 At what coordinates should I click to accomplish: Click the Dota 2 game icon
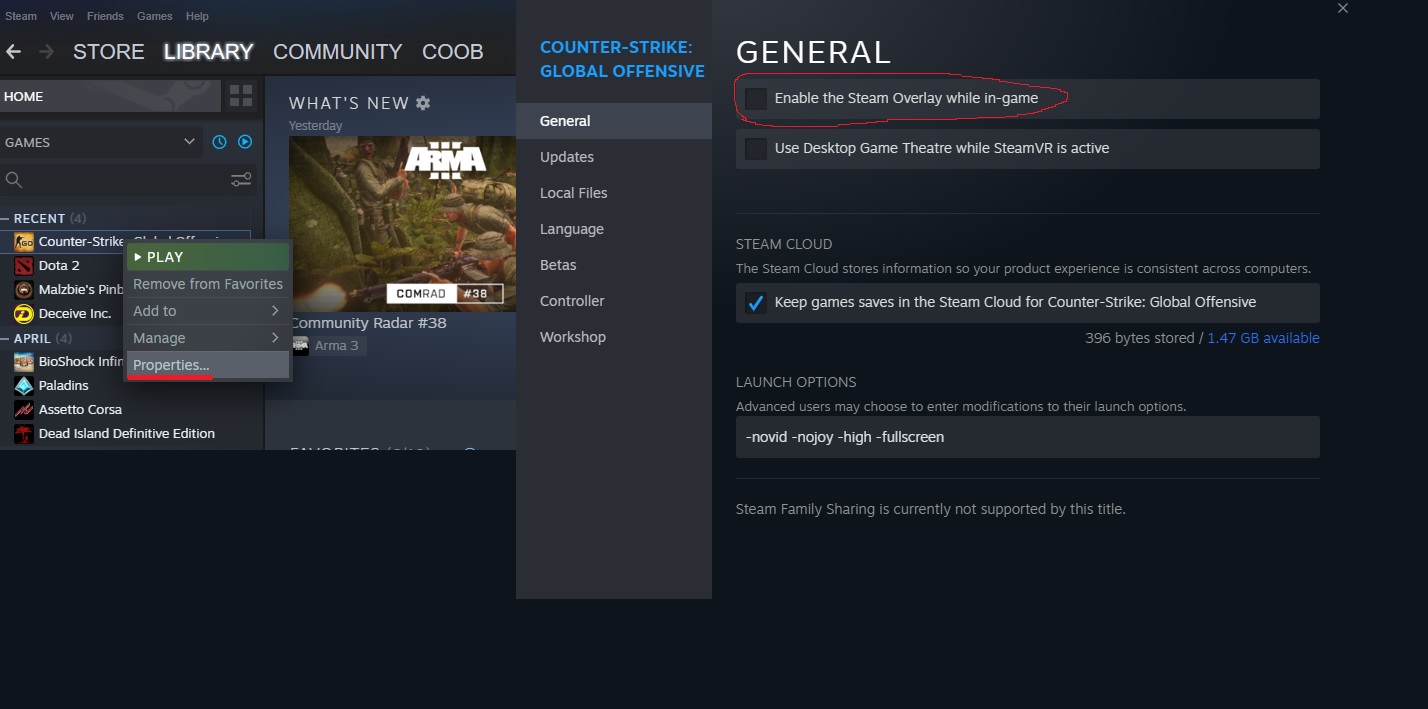[x=24, y=266]
